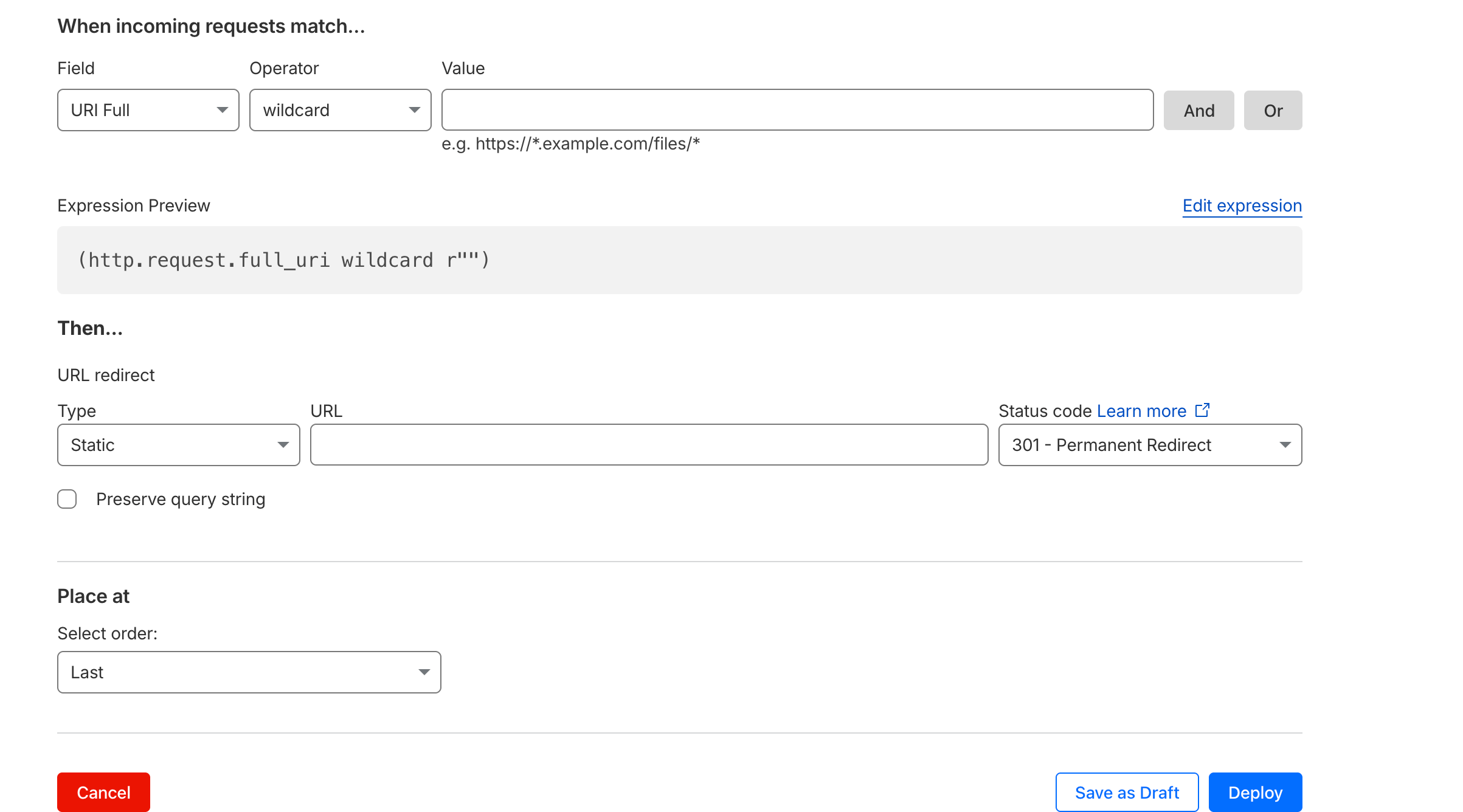The width and height of the screenshot is (1463, 812).
Task: Click the And condition button
Action: coord(1199,110)
